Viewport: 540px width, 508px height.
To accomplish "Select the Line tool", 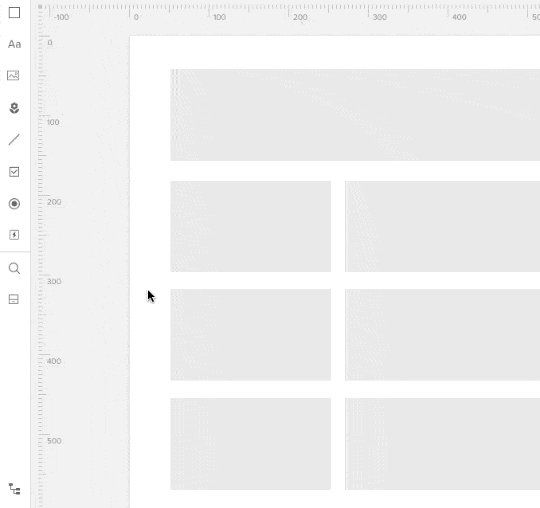I will tap(14, 139).
